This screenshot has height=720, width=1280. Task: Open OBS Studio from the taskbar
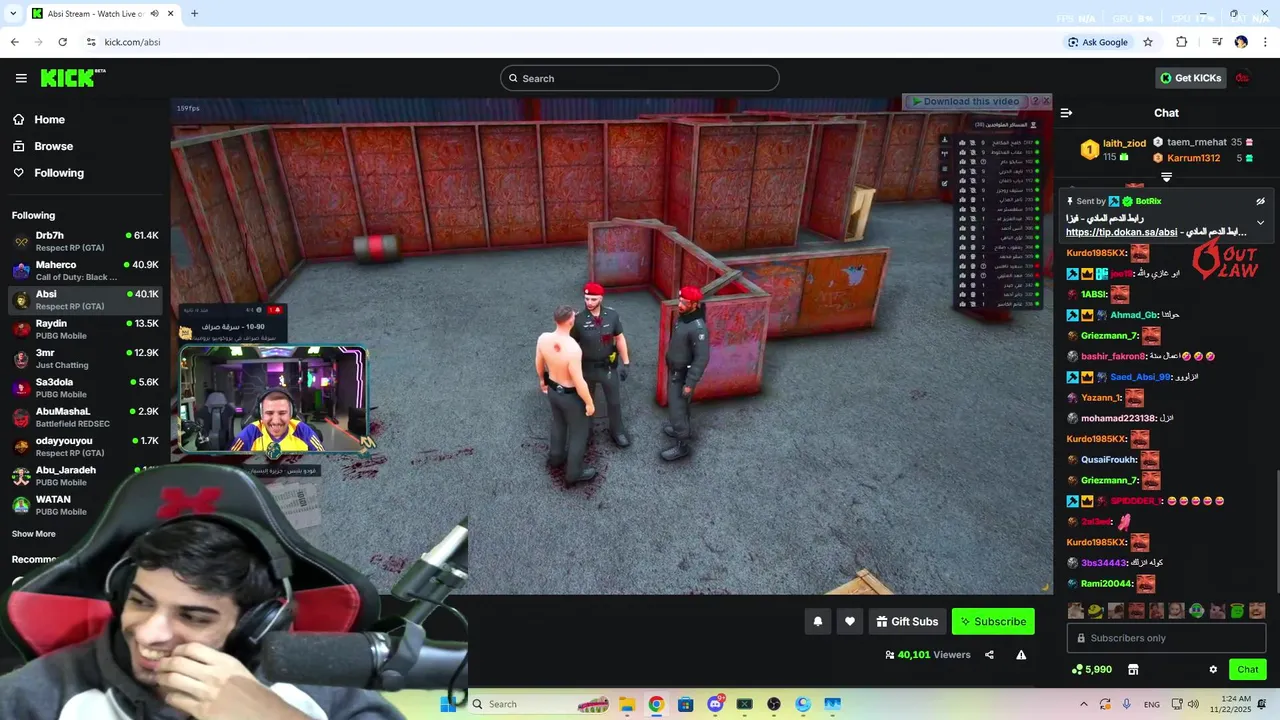point(774,704)
